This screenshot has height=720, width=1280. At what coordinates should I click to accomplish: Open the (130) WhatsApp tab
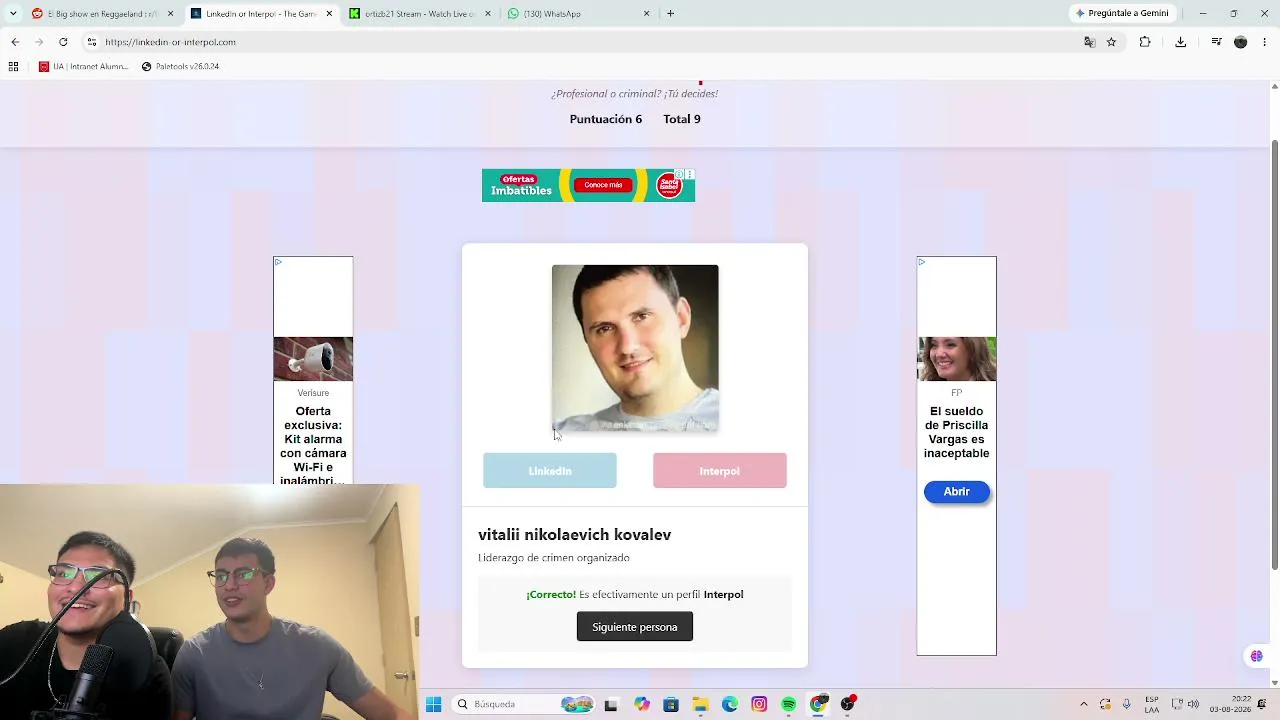[578, 14]
